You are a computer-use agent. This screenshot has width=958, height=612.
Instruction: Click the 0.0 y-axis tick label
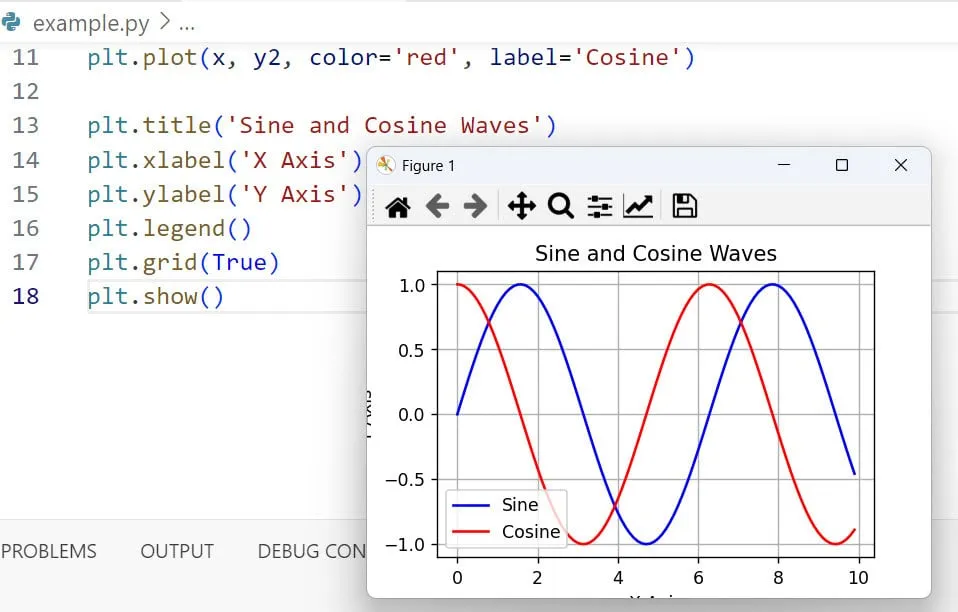(x=412, y=415)
